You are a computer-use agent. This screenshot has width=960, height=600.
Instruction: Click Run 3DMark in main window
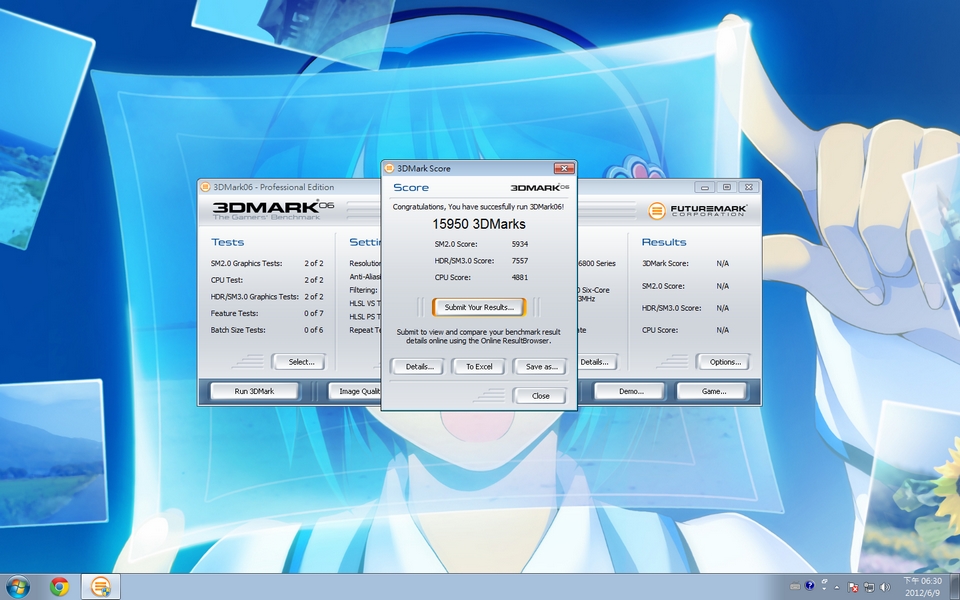click(254, 391)
